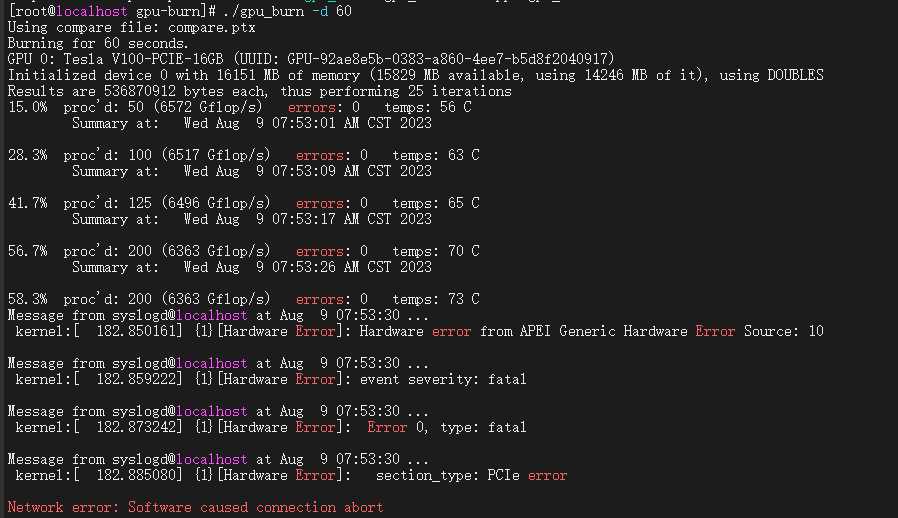The height and width of the screenshot is (518, 898).
Task: Click the red 'Network error' message
Action: [195, 507]
